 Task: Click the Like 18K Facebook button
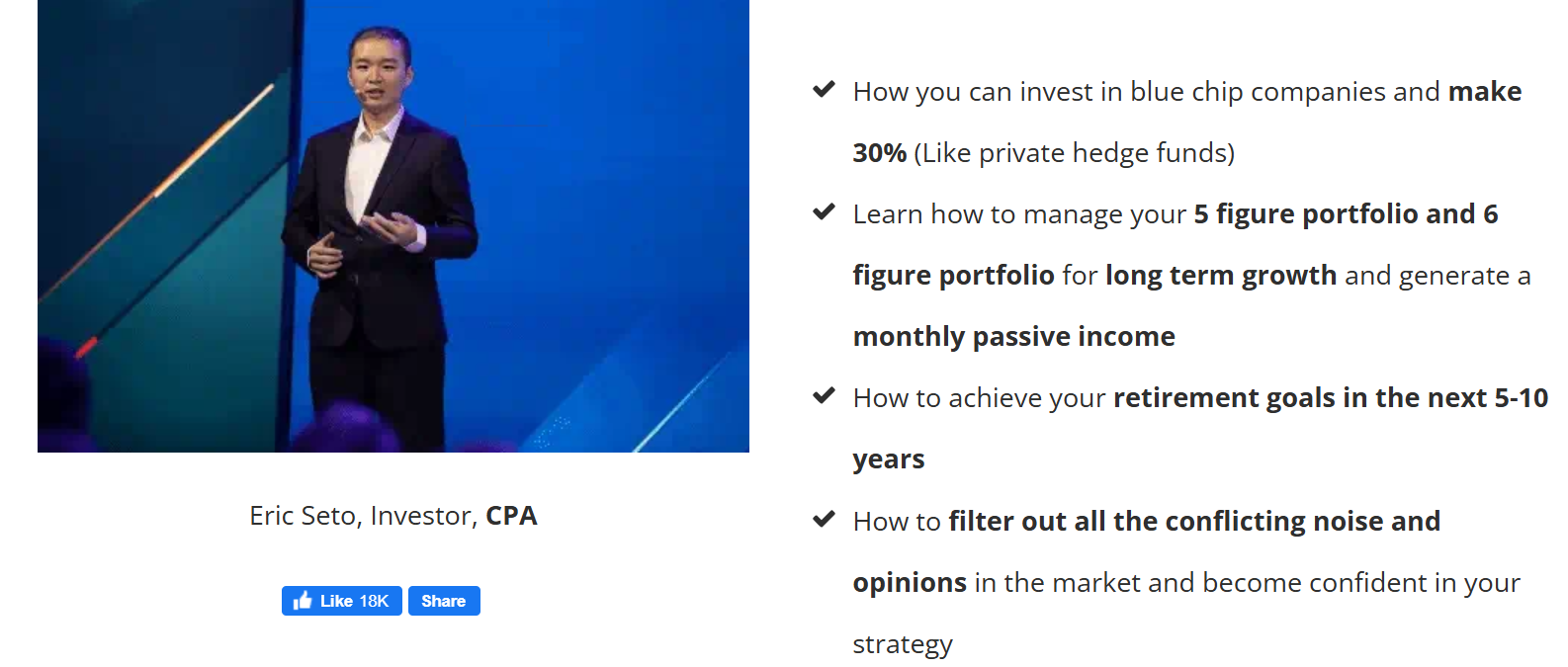pyautogui.click(x=341, y=600)
